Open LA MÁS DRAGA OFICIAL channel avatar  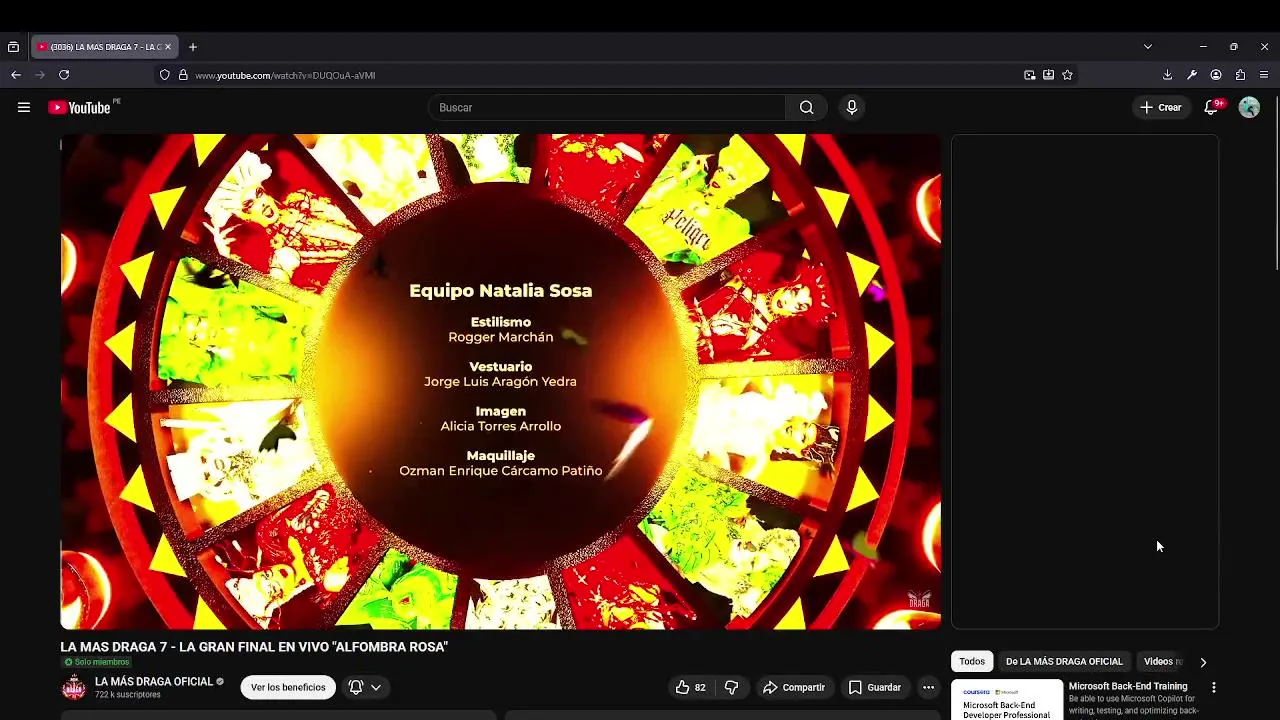pos(74,687)
